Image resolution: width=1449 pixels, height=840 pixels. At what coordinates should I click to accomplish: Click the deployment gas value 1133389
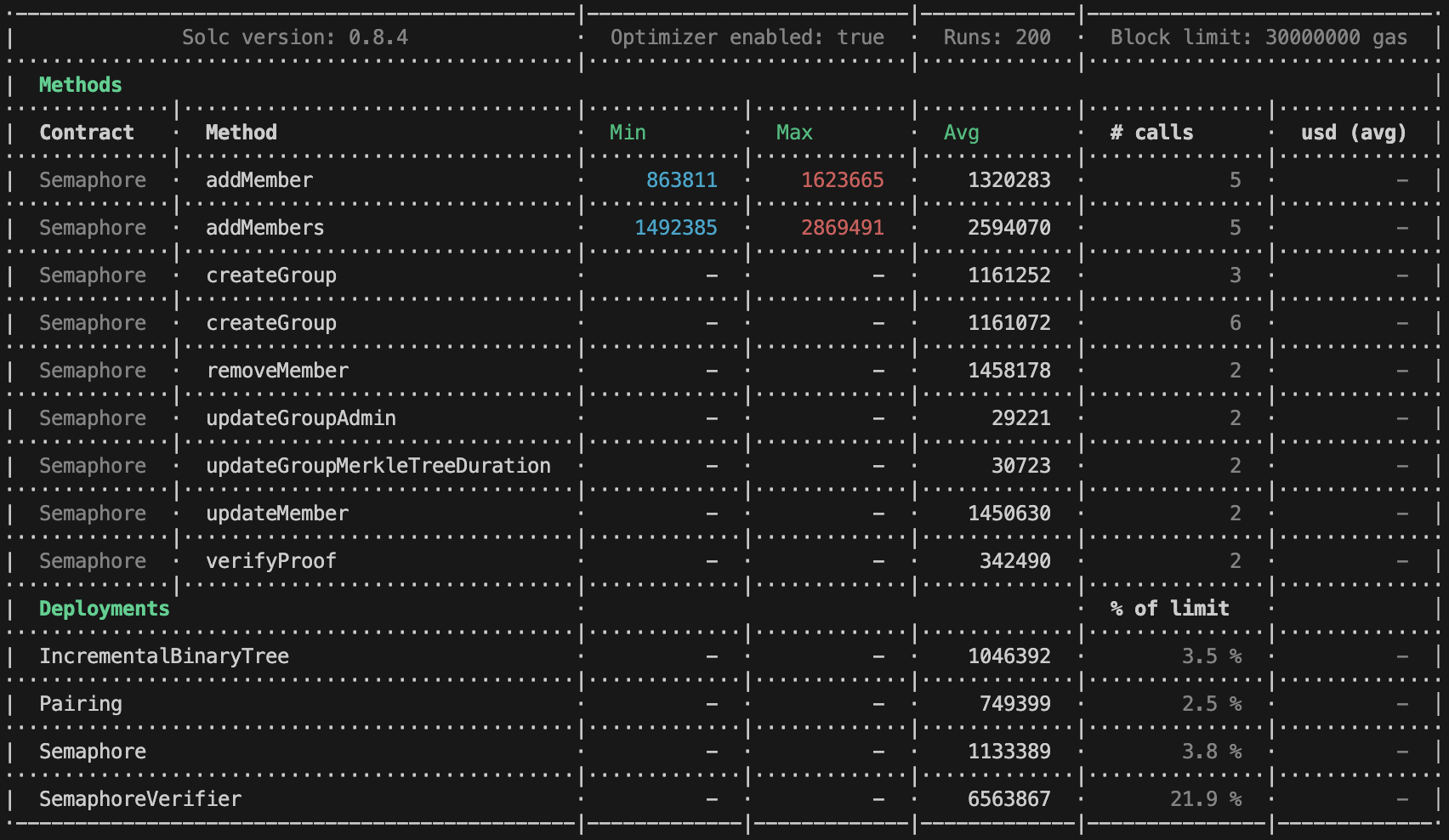[x=1009, y=752]
